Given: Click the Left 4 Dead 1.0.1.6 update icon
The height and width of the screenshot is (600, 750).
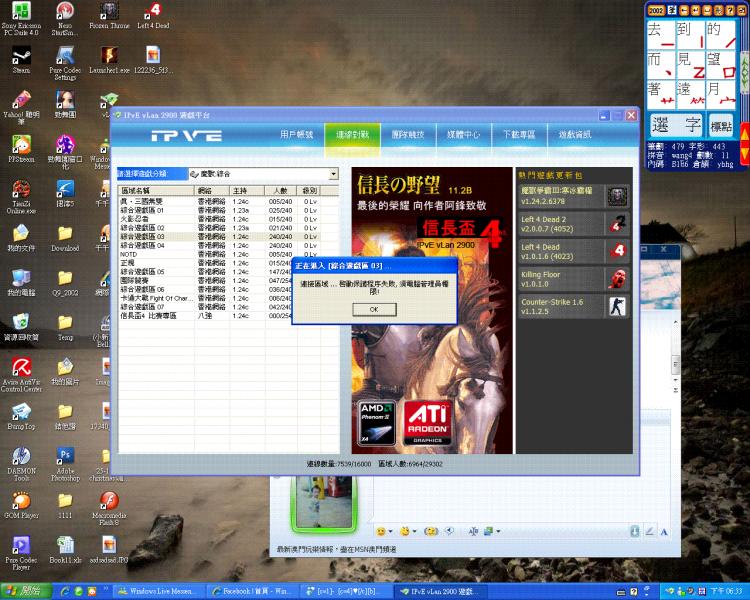Looking at the screenshot, I should (618, 251).
